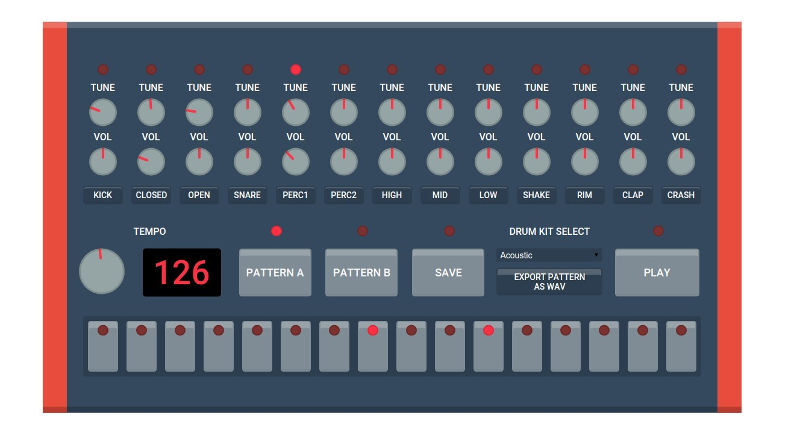The width and height of the screenshot is (800, 439).
Task: Open the Drum Kit Select dropdown
Action: [x=549, y=255]
